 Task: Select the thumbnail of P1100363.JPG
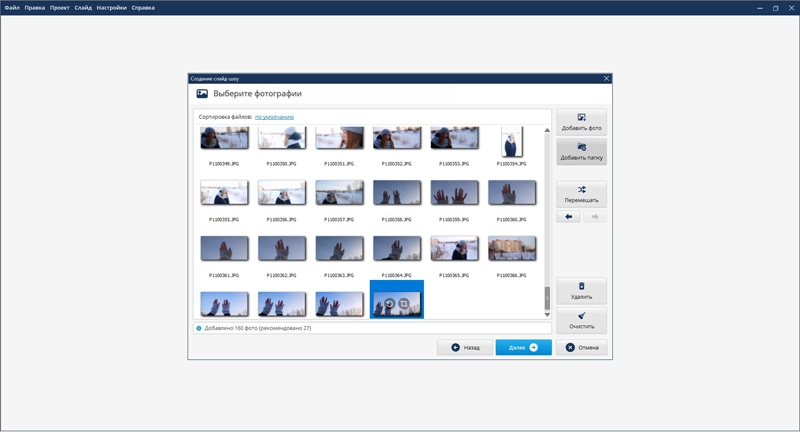pyautogui.click(x=339, y=248)
